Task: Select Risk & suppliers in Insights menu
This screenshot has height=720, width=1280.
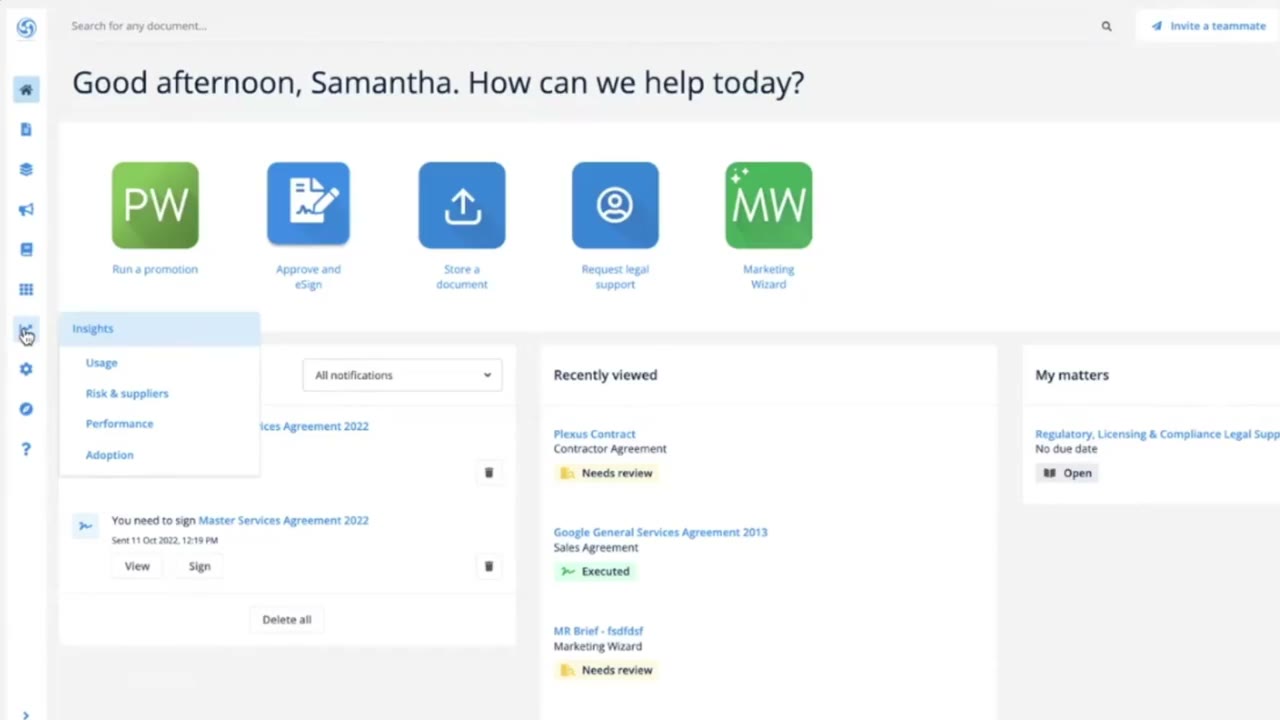Action: pyautogui.click(x=127, y=393)
